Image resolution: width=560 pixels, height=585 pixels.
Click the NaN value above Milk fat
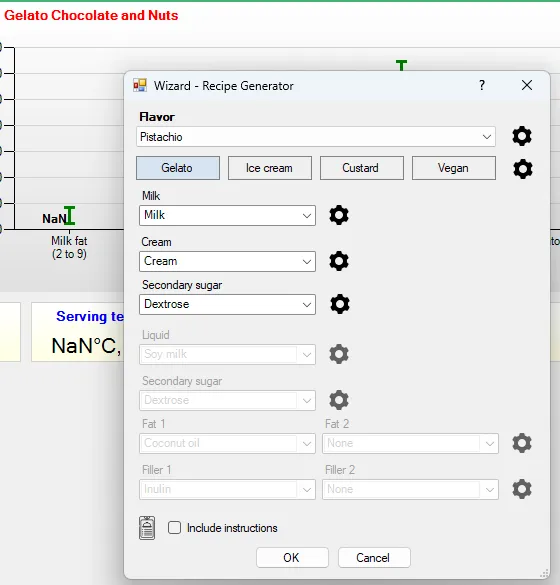click(x=54, y=219)
